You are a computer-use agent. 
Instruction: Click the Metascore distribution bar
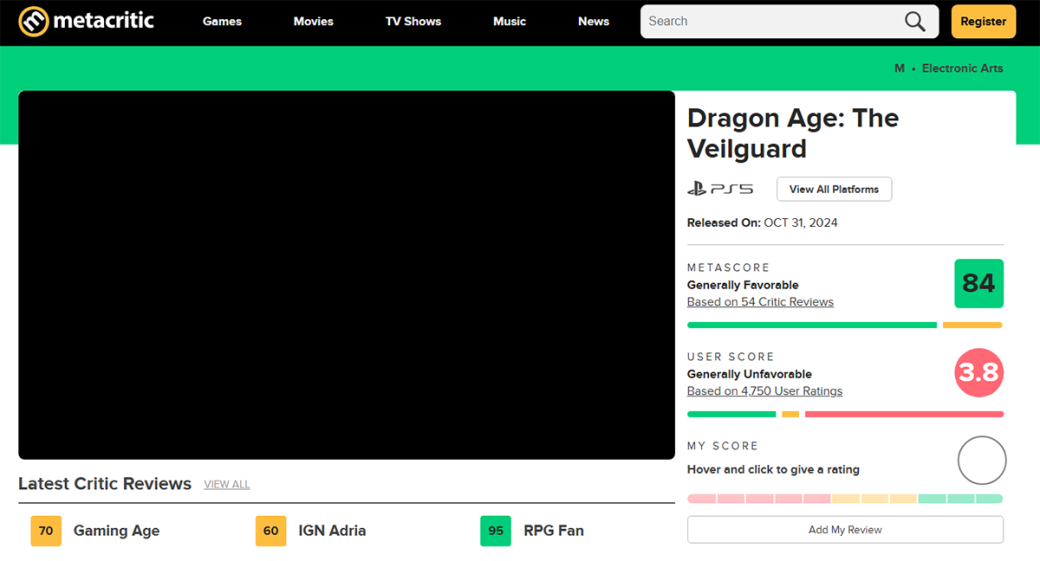coord(845,325)
